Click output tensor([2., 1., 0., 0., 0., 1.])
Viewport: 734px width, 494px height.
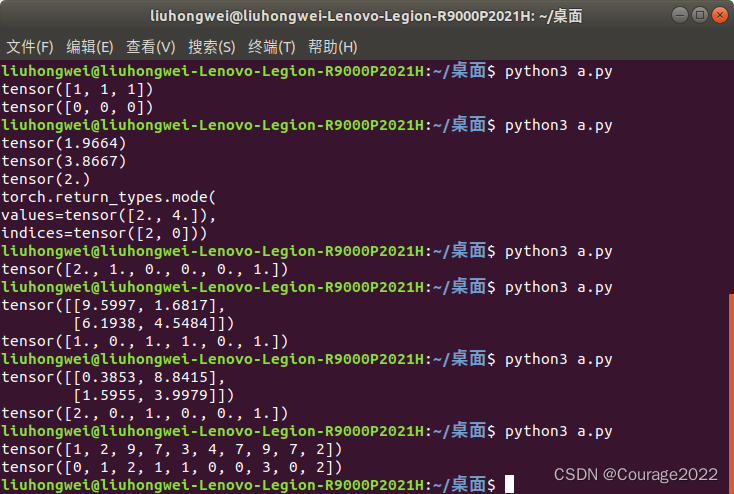pos(145,269)
